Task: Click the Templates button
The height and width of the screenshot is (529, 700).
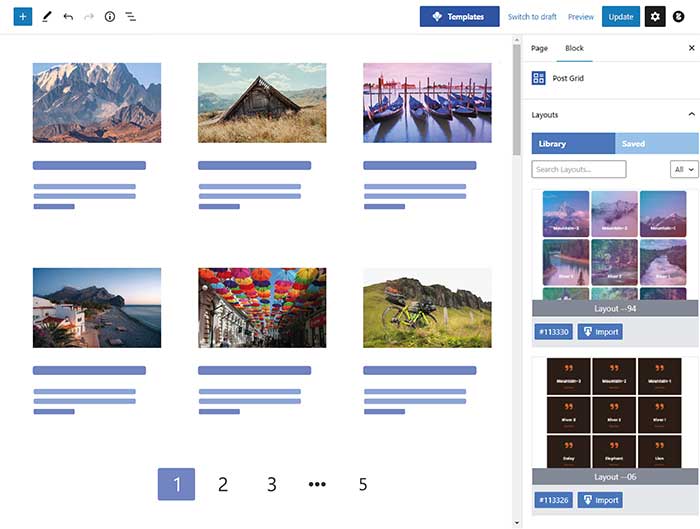Action: [459, 17]
